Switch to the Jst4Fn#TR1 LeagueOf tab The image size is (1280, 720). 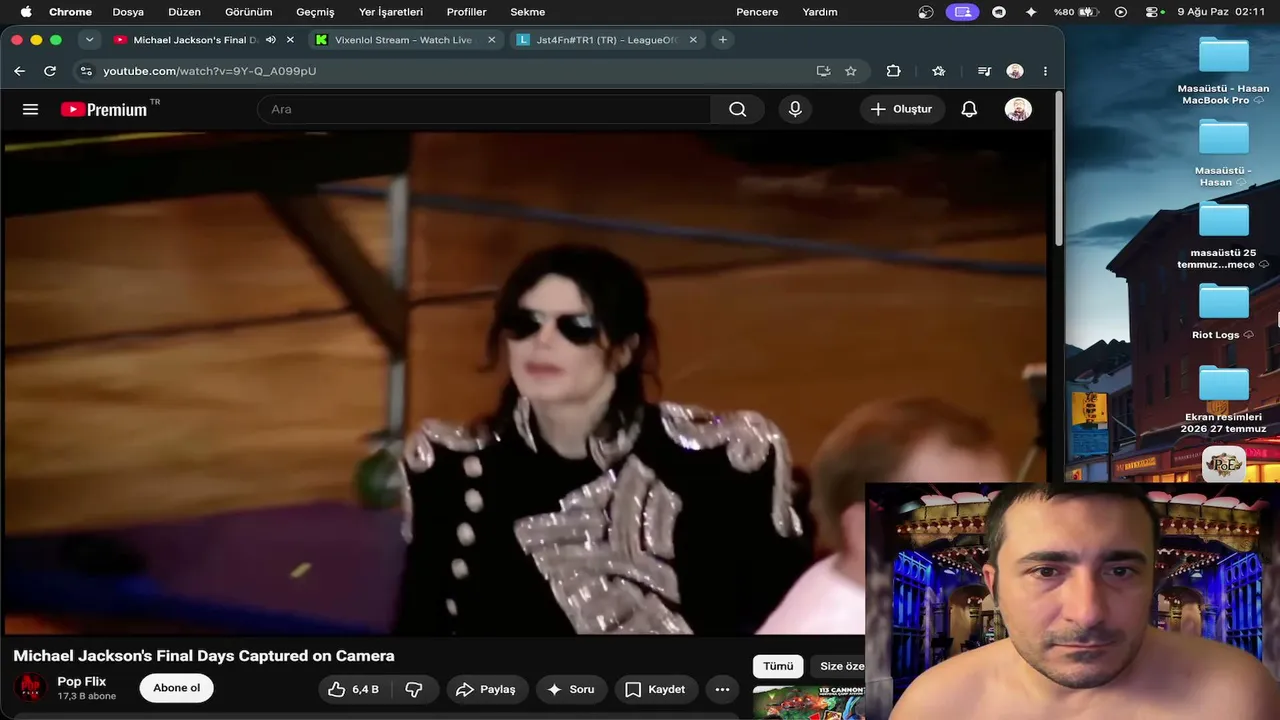point(606,40)
